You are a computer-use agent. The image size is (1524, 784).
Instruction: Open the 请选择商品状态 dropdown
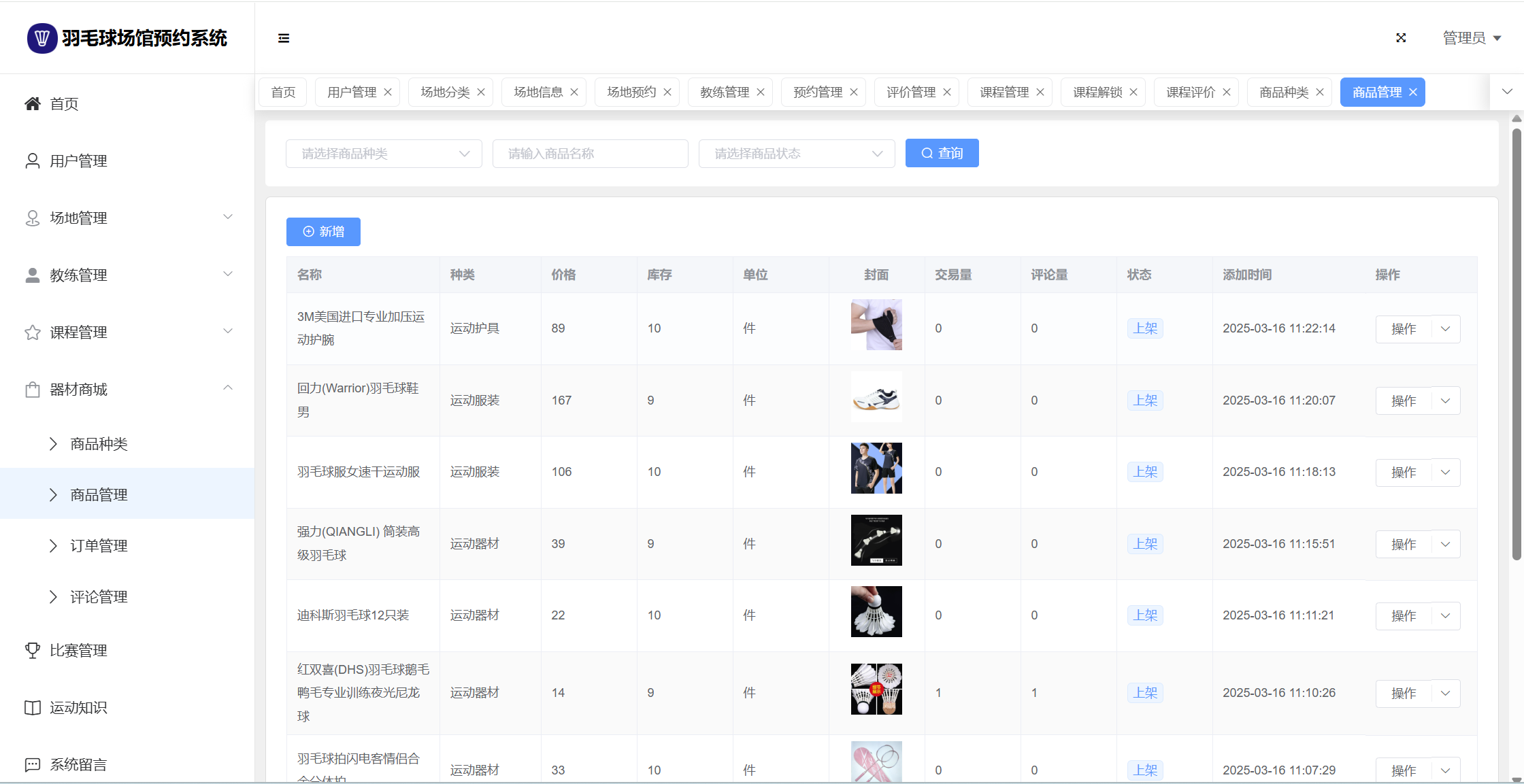click(796, 154)
